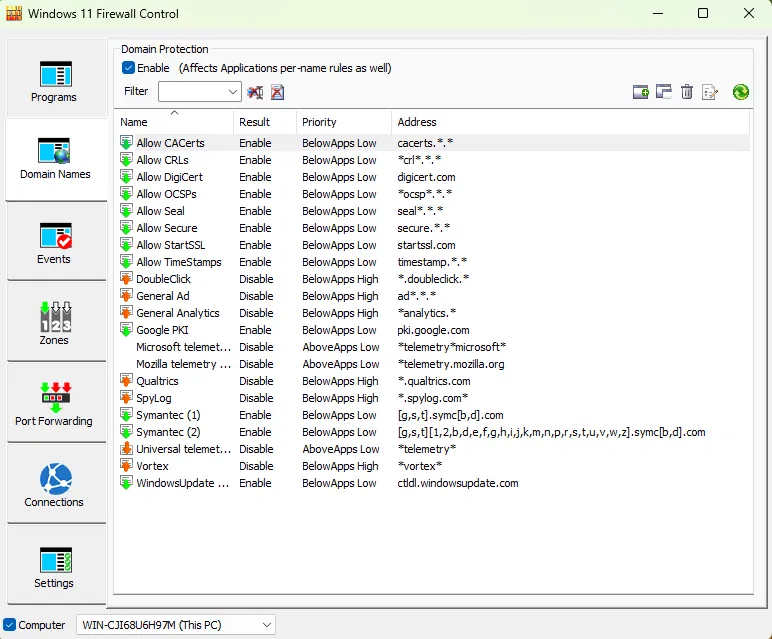This screenshot has width=772, height=639.
Task: Click the General Analytics block icon
Action: click(x=126, y=313)
